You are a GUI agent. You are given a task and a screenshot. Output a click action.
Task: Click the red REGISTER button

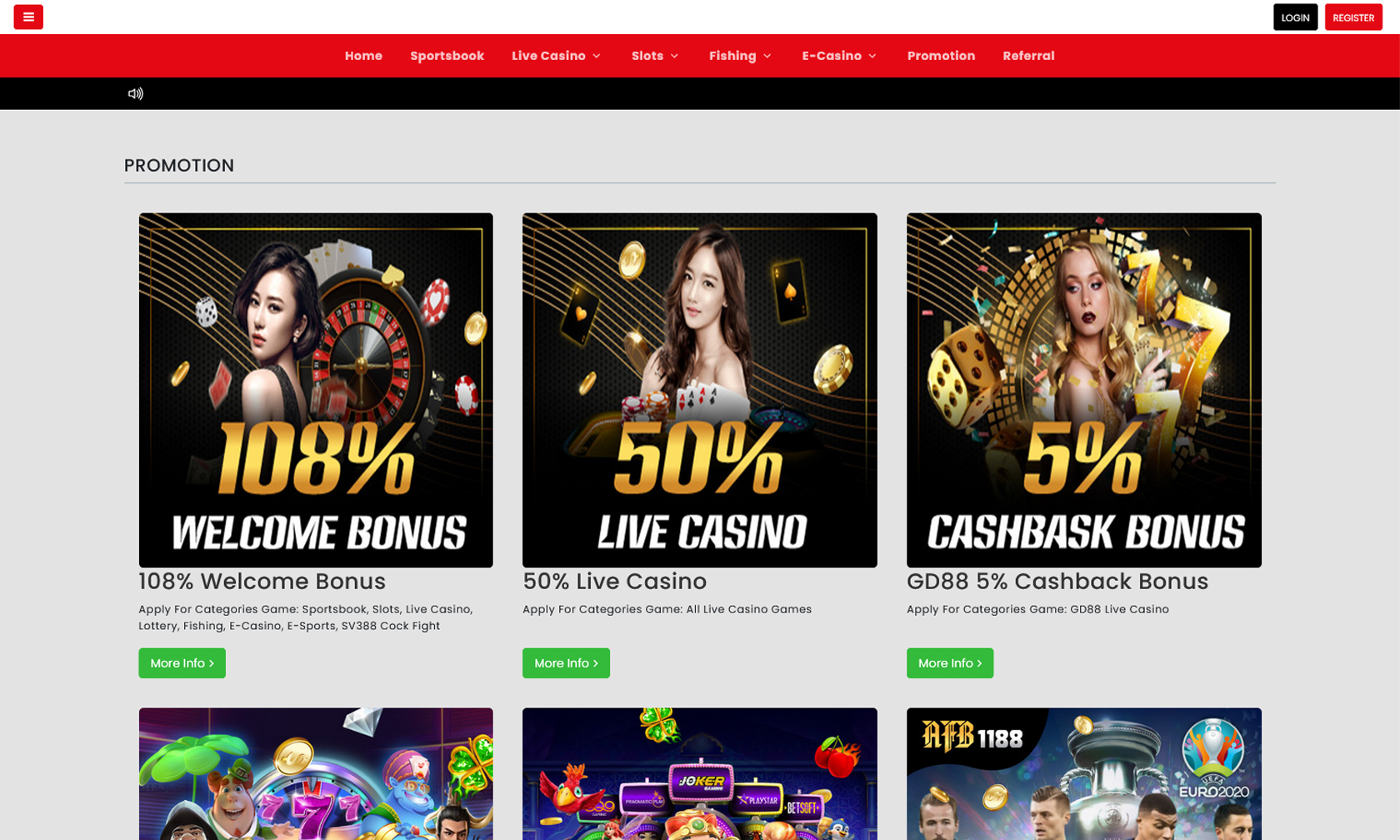[1353, 17]
